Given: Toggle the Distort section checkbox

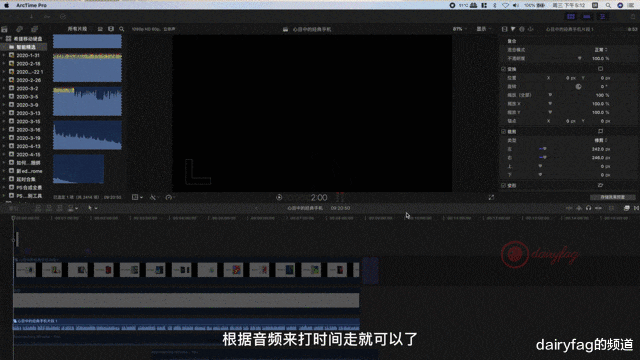Looking at the screenshot, I should click(x=503, y=185).
